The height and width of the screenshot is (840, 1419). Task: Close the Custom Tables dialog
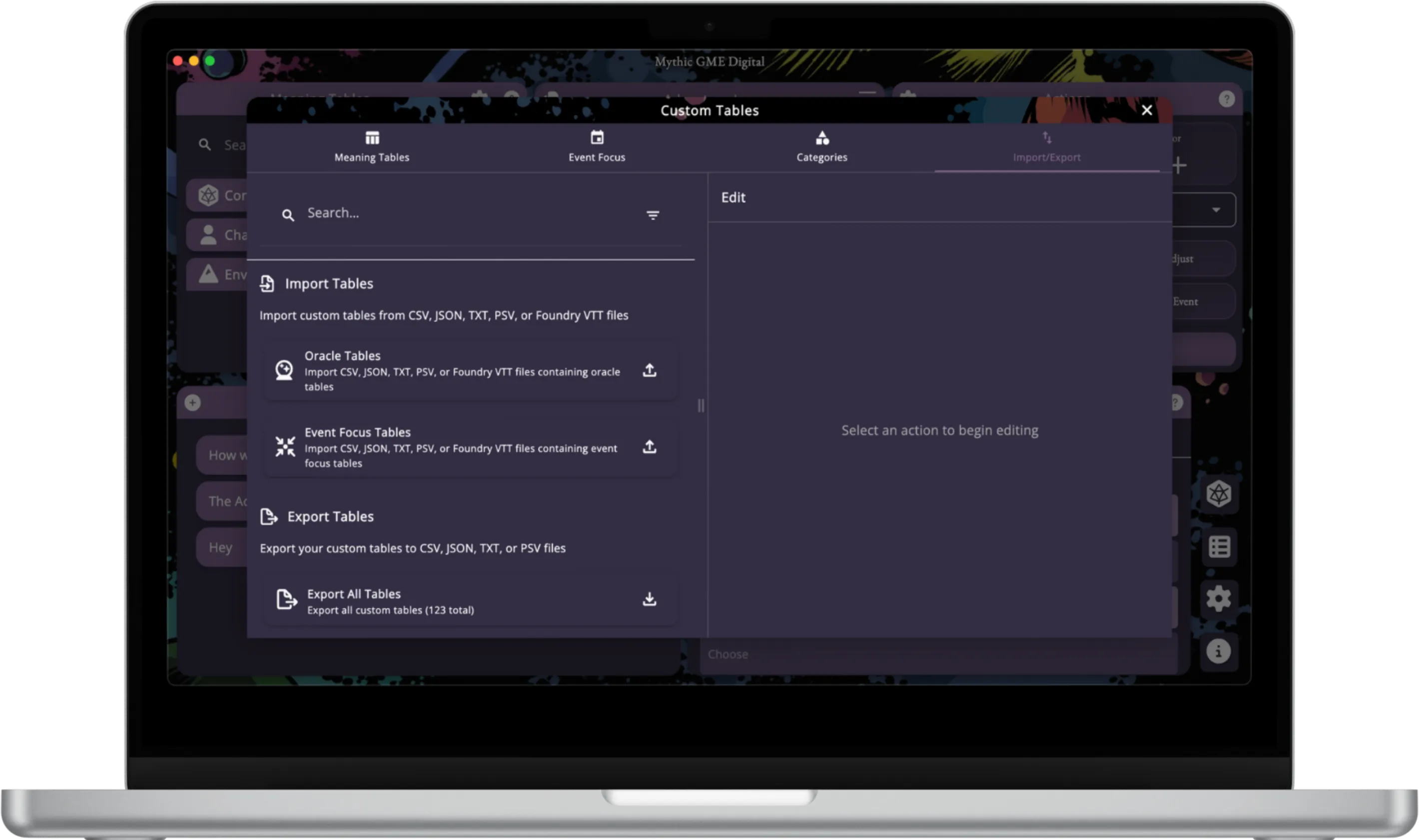tap(1147, 110)
